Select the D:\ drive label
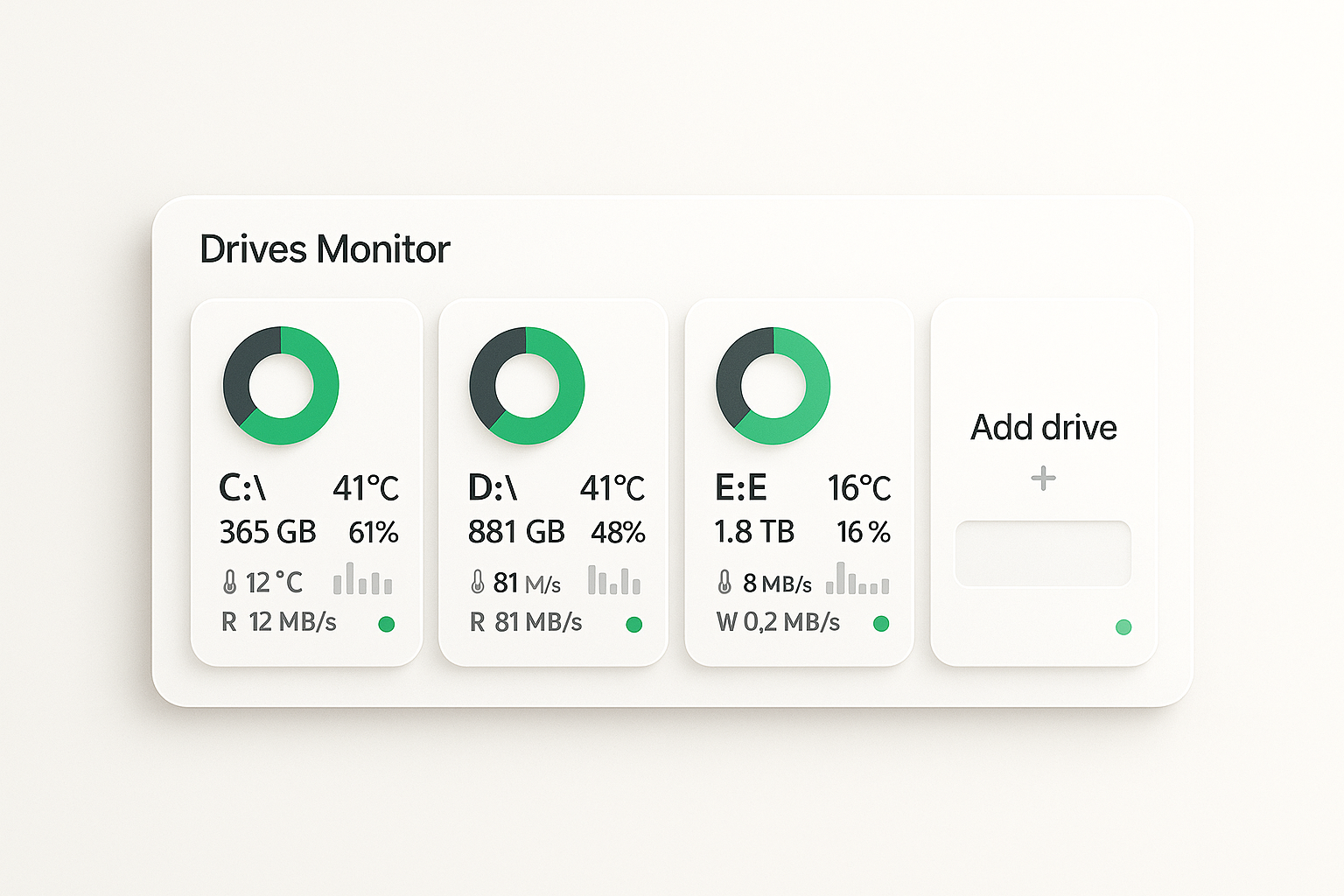The image size is (1344, 896). point(493,487)
